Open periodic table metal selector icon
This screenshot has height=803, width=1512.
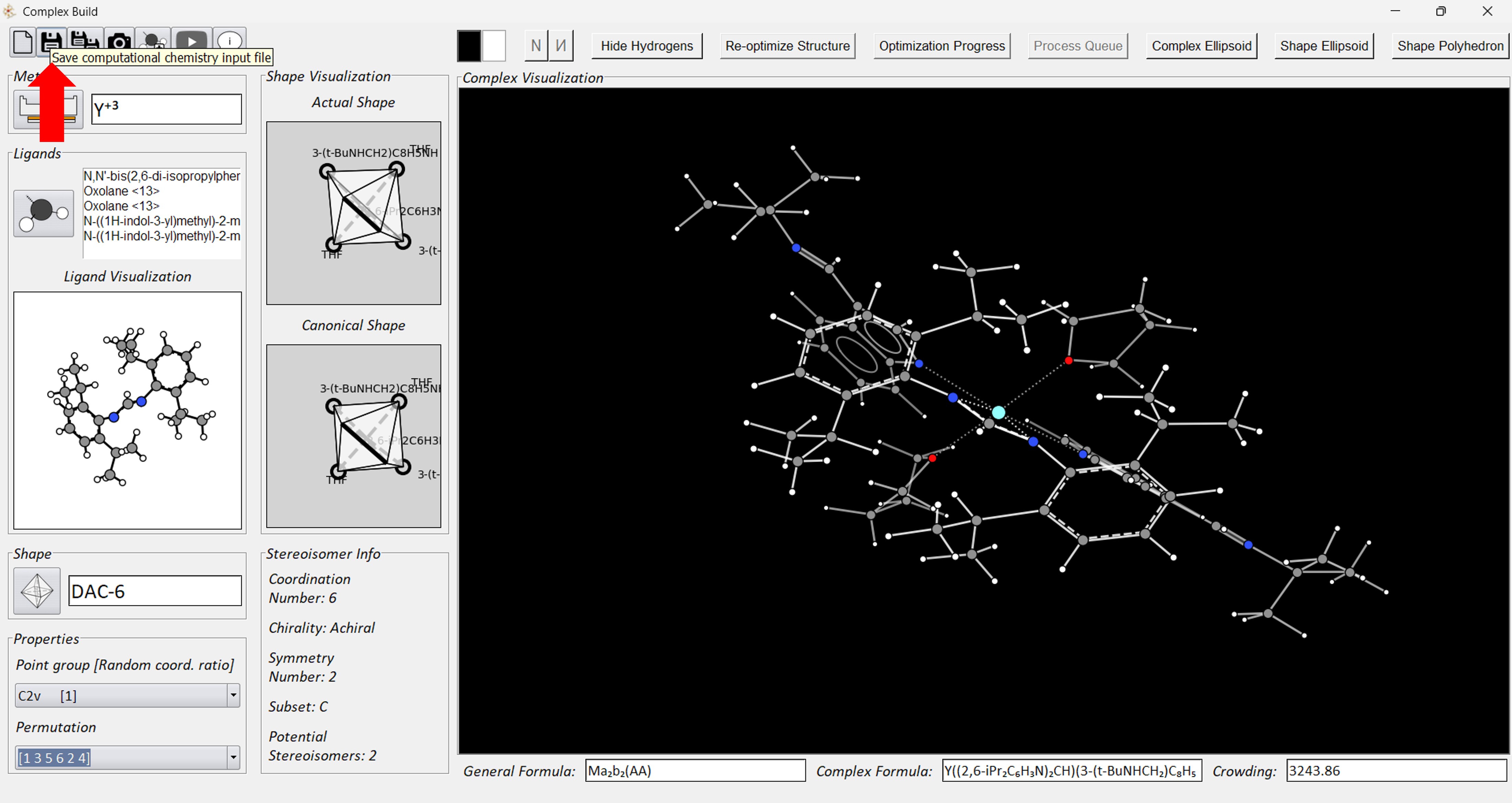coord(48,110)
